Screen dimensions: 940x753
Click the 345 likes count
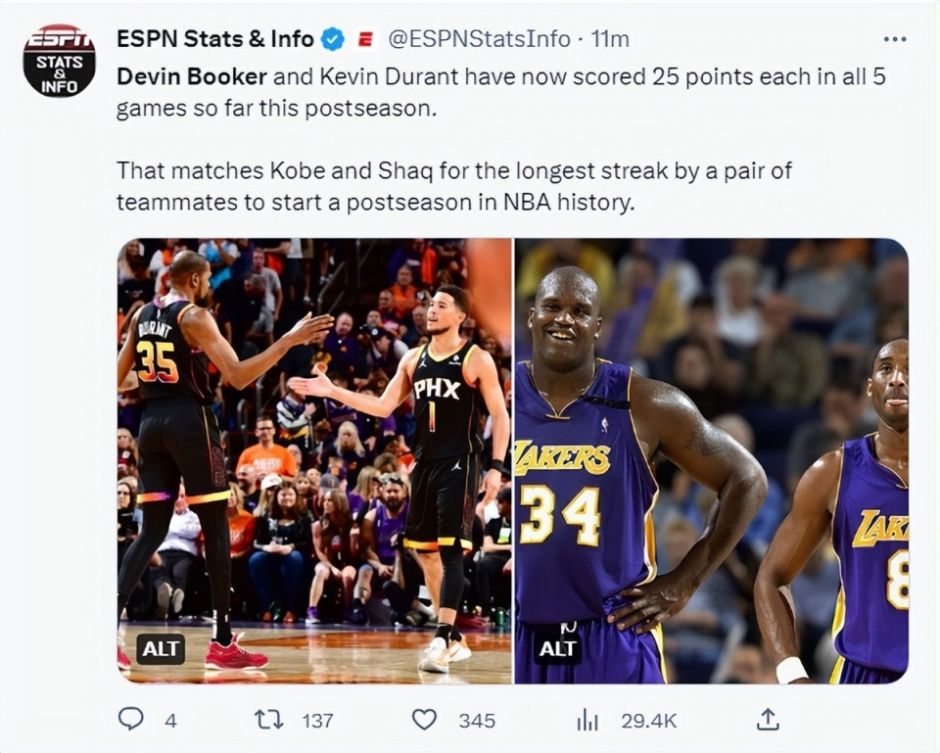click(477, 720)
